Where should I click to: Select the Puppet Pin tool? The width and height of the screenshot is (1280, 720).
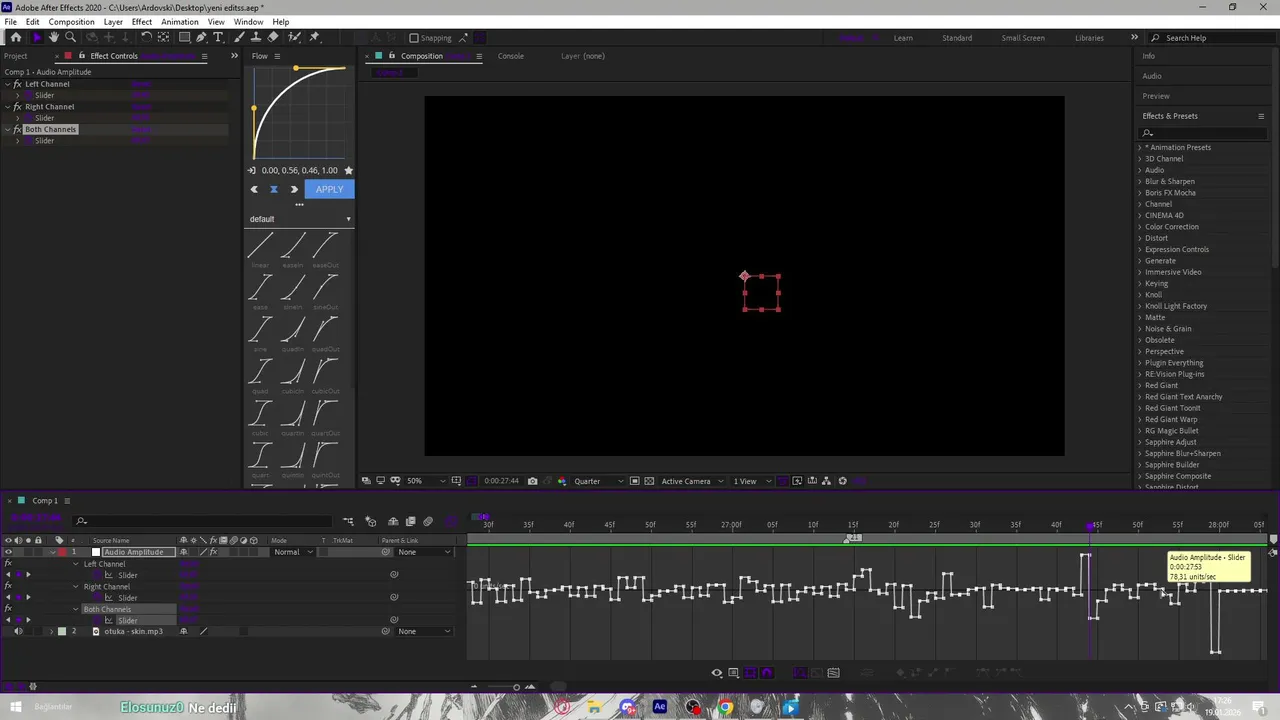[314, 37]
